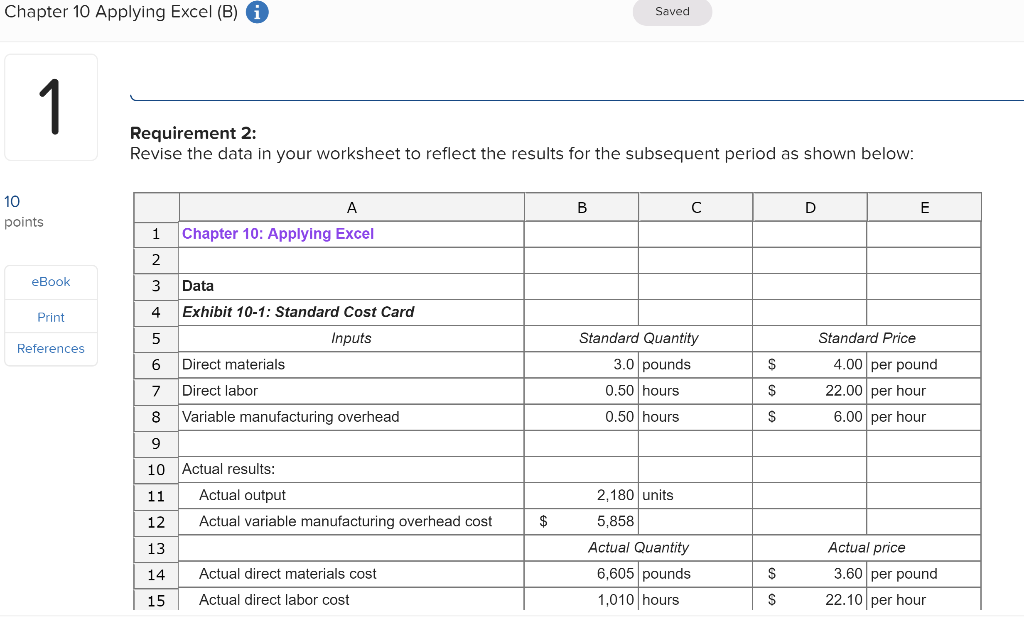Click the Saved status indicator
The height and width of the screenshot is (621, 1024).
(x=671, y=12)
